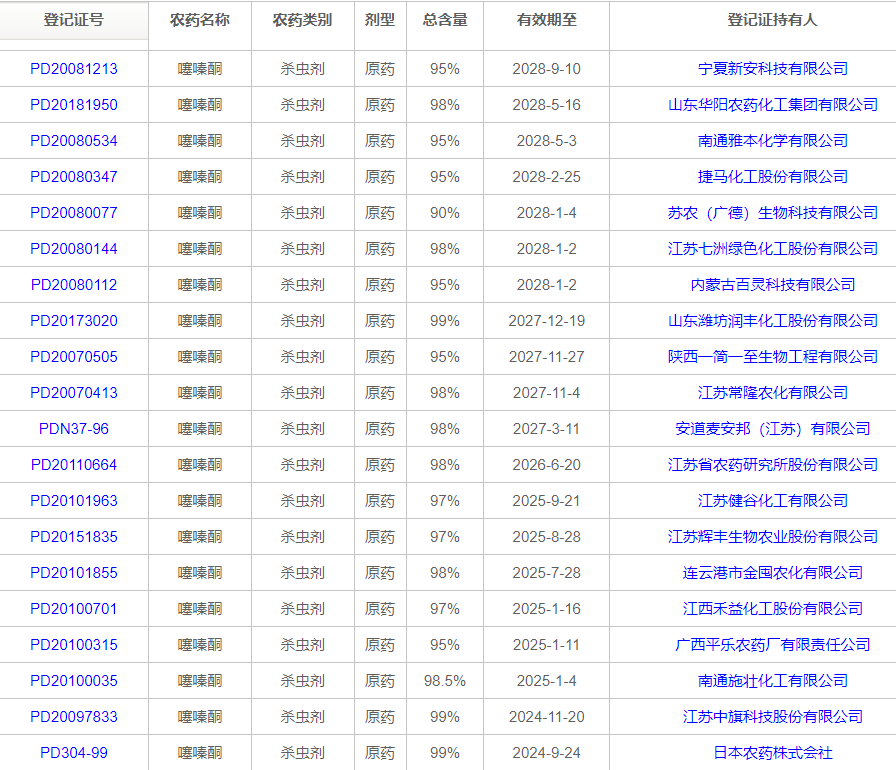
Task: Open holder 江苏健谷化工有限公司
Action: 773,501
